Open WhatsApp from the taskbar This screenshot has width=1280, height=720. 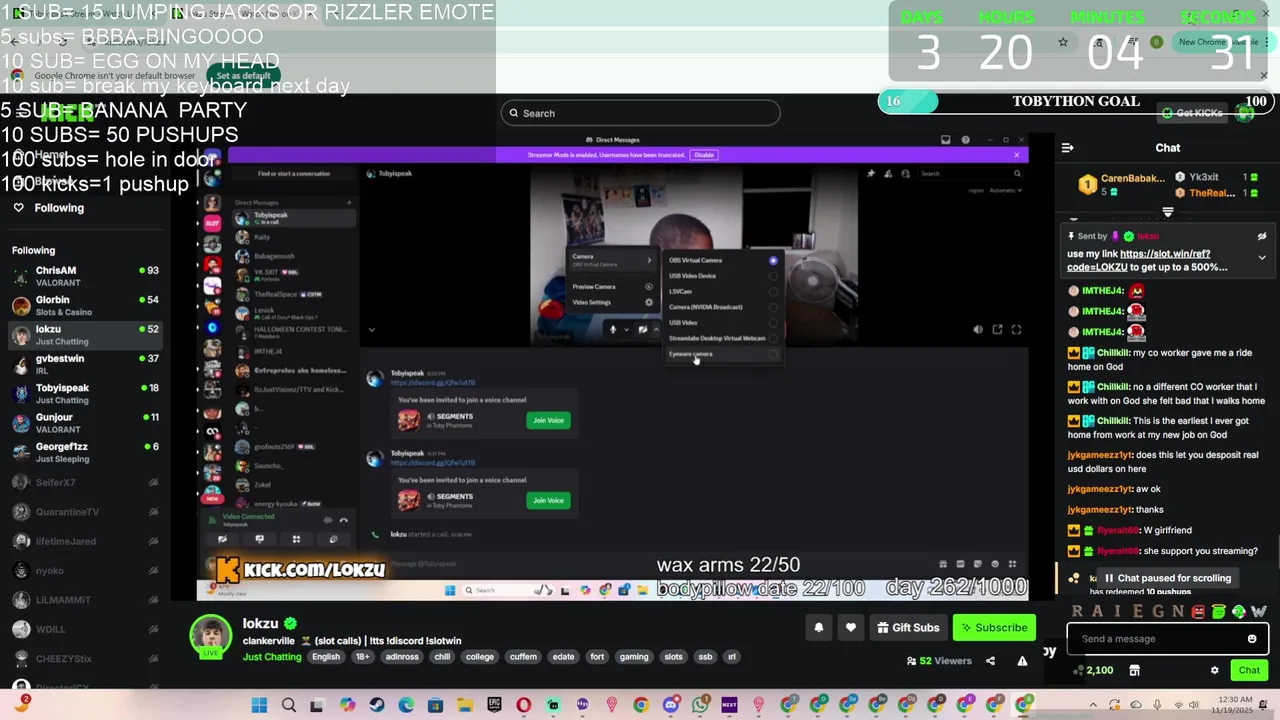pos(700,705)
